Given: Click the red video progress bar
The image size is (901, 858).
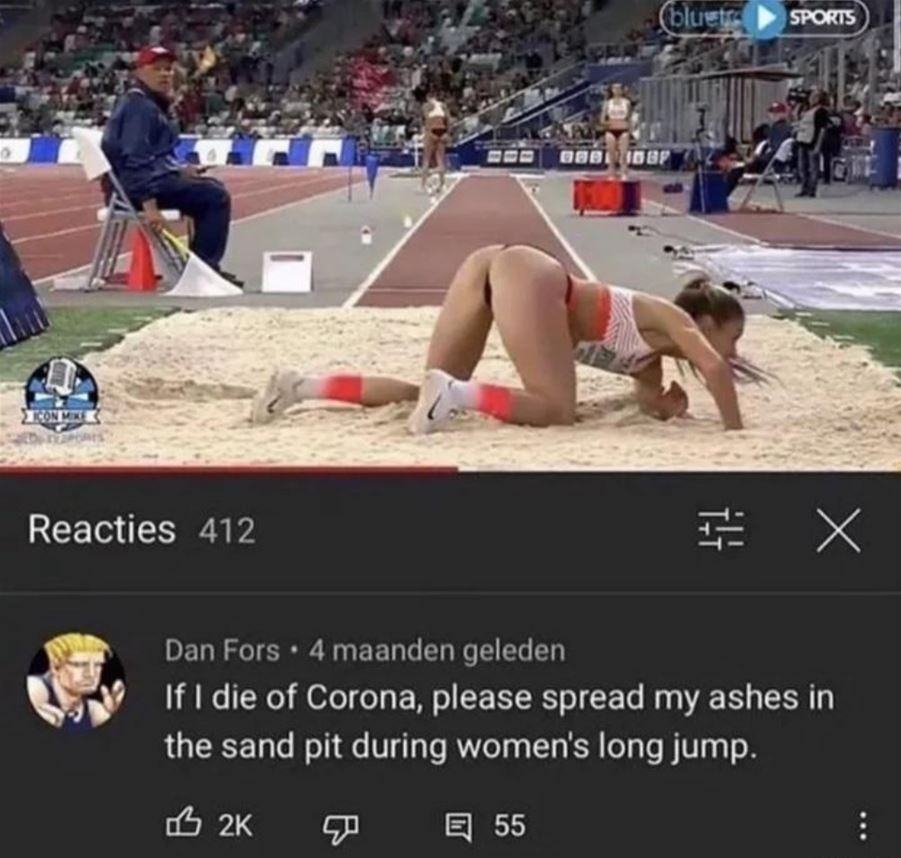Looking at the screenshot, I should tap(229, 470).
